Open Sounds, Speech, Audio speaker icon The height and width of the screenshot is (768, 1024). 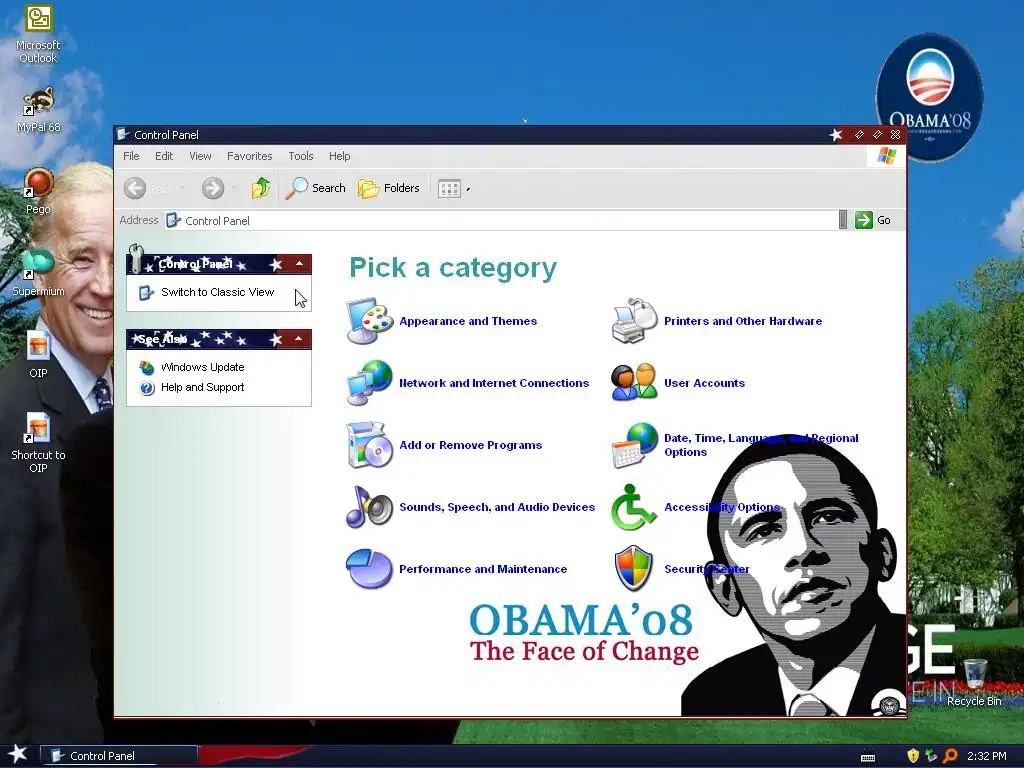point(370,507)
